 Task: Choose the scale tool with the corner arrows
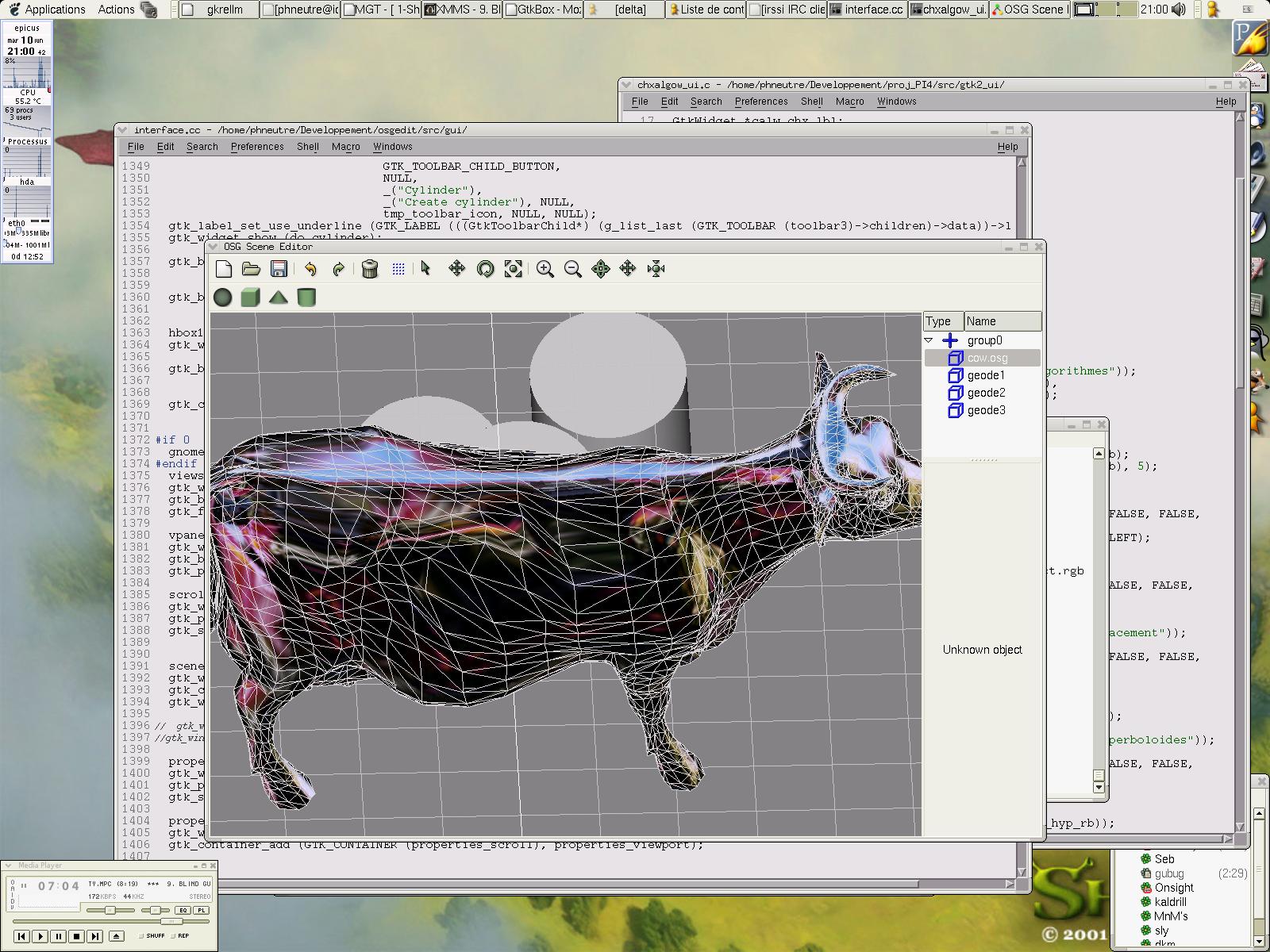(514, 269)
